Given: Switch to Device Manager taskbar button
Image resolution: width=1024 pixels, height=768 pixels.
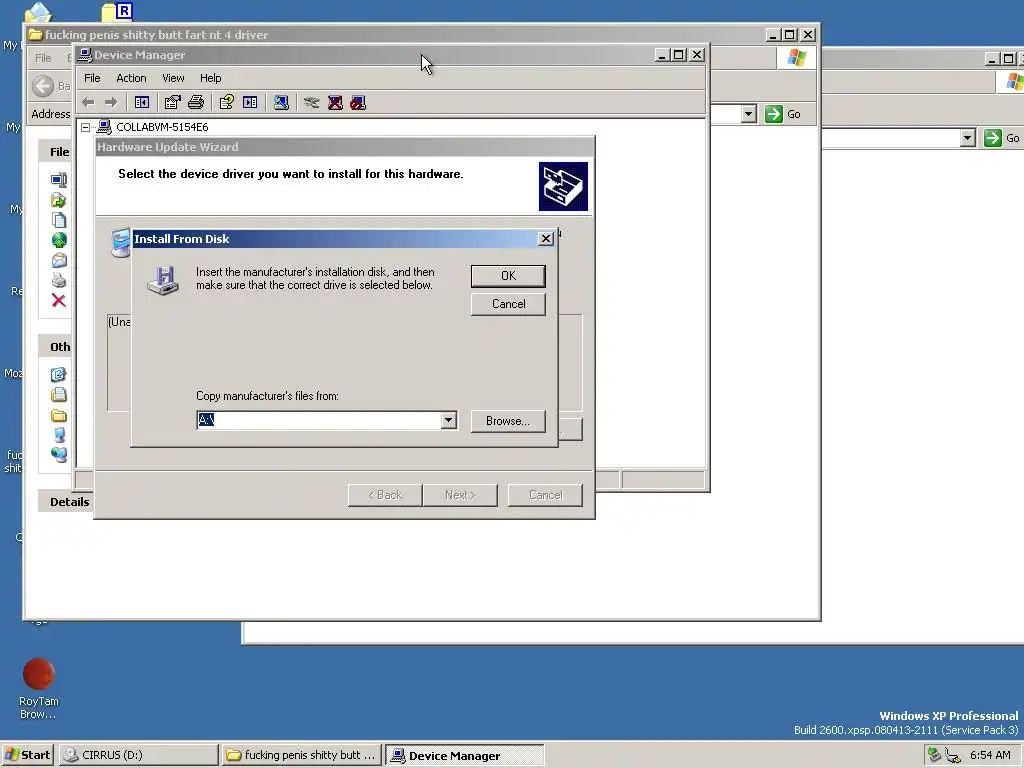Looking at the screenshot, I should point(464,755).
